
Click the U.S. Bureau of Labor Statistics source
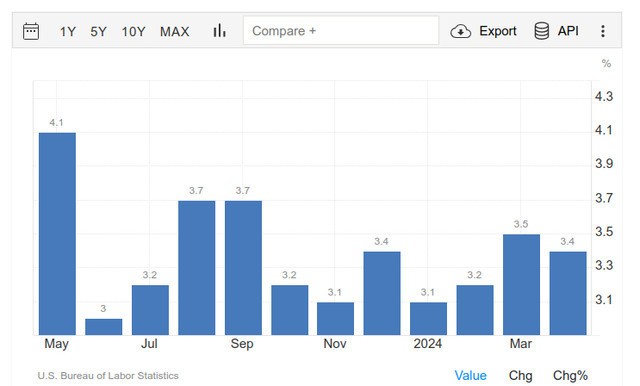[108, 375]
